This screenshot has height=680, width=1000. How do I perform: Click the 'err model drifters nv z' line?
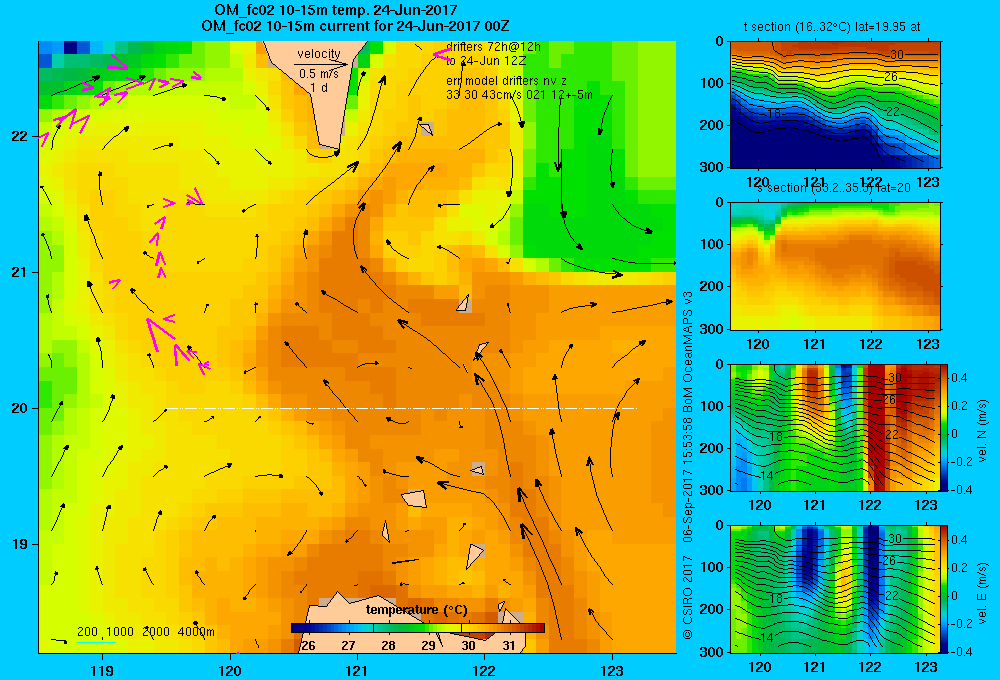pyautogui.click(x=506, y=81)
